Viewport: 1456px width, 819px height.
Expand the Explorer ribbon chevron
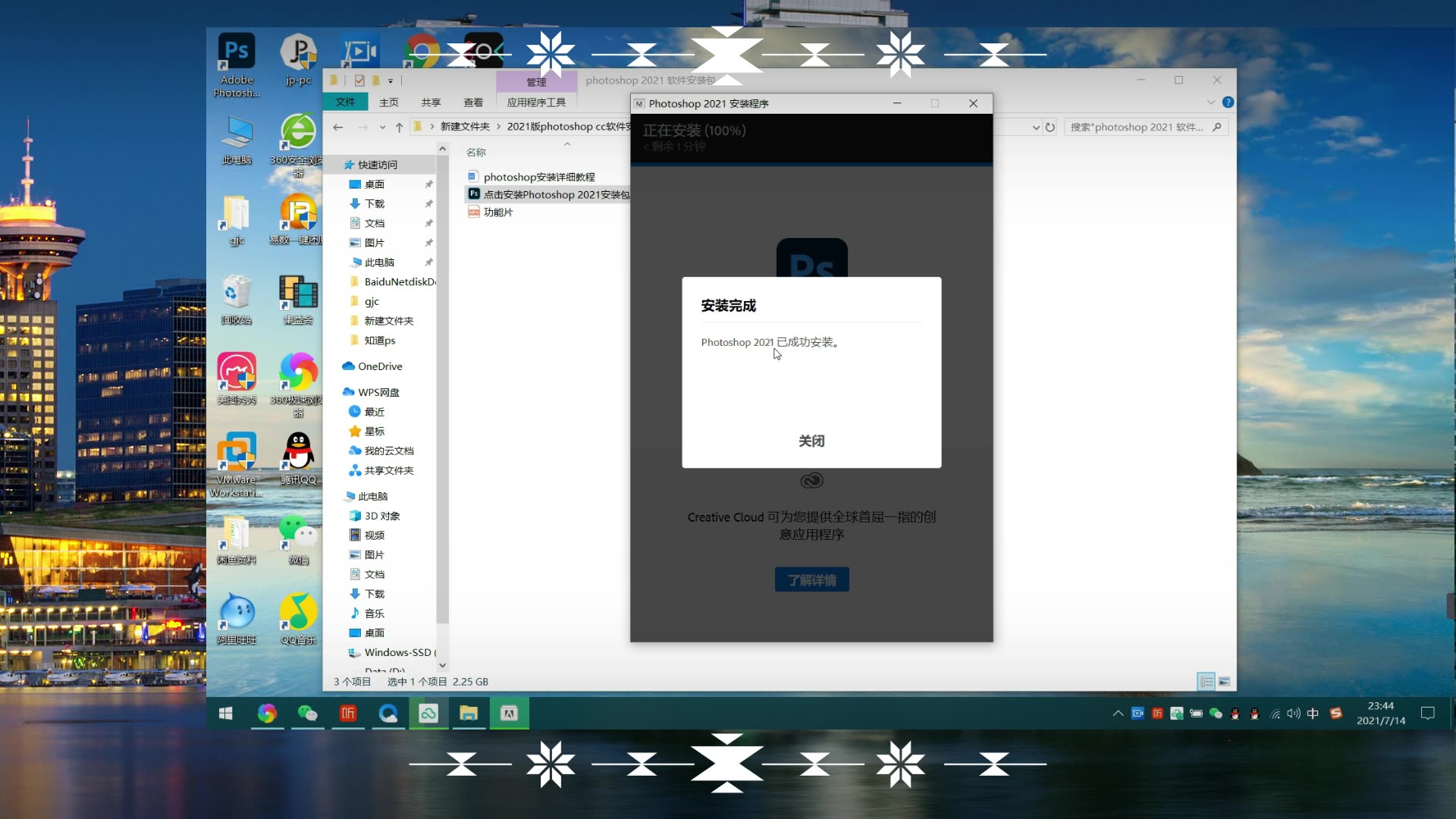click(1211, 102)
